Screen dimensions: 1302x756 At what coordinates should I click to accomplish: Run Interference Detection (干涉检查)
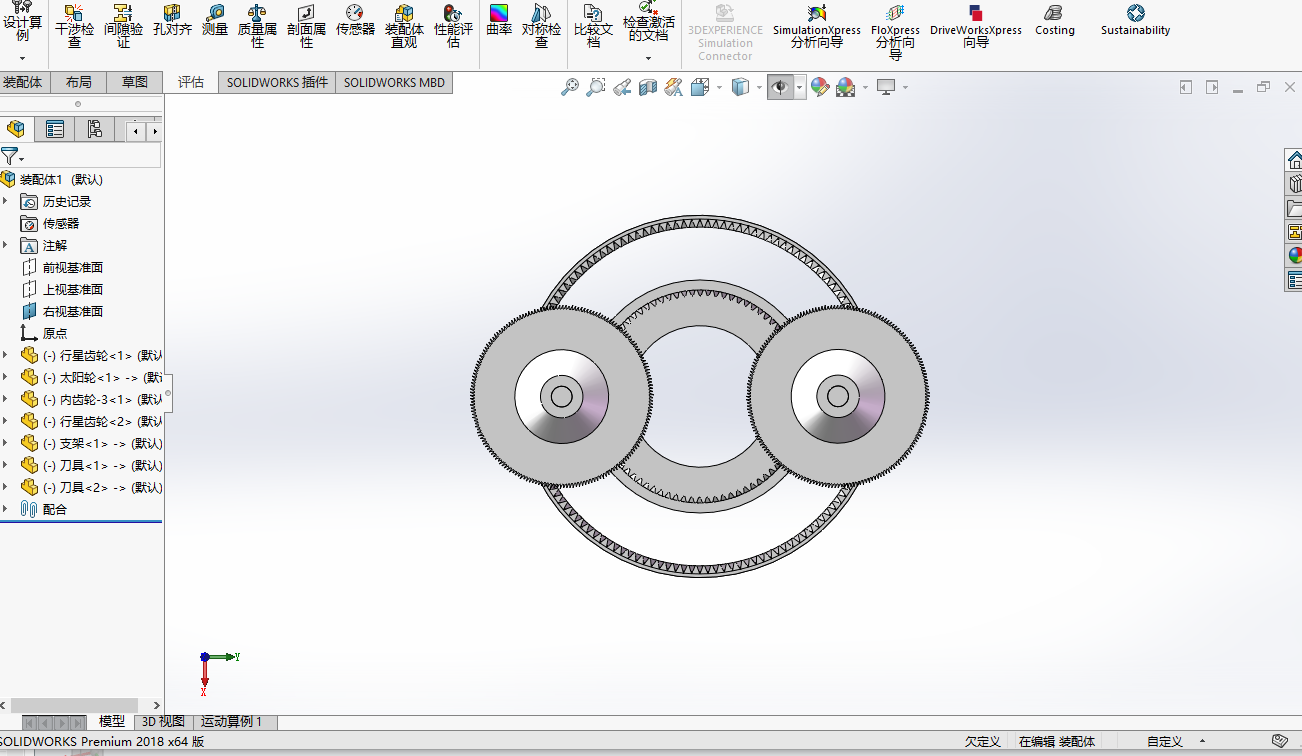[x=74, y=26]
